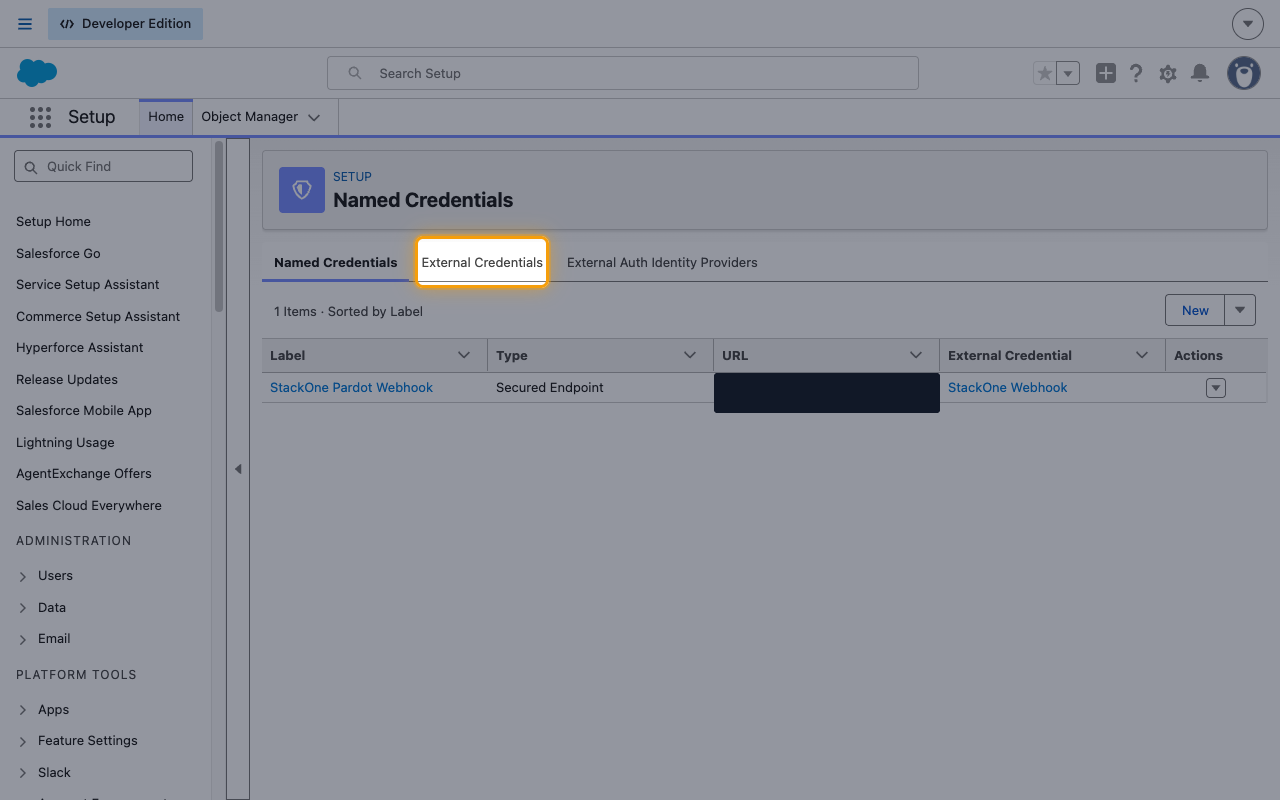Expand the Apps tree node

(23, 710)
